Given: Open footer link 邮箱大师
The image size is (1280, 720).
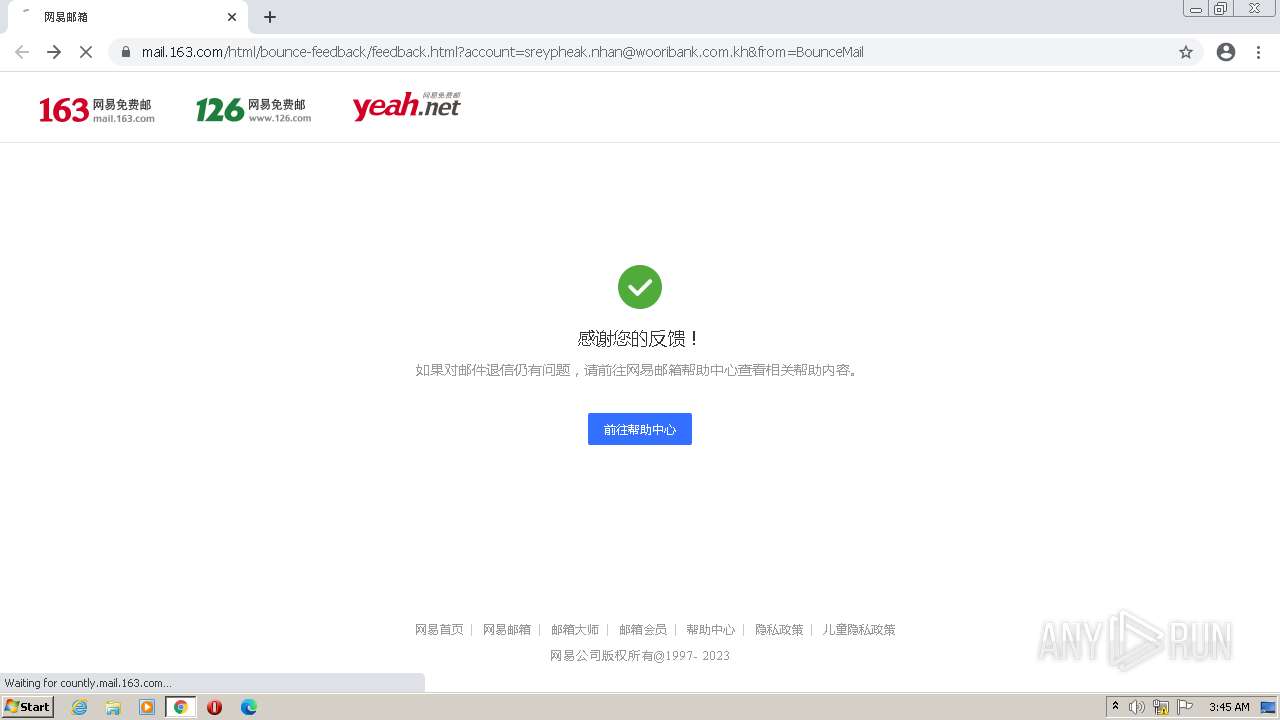Looking at the screenshot, I should 575,630.
